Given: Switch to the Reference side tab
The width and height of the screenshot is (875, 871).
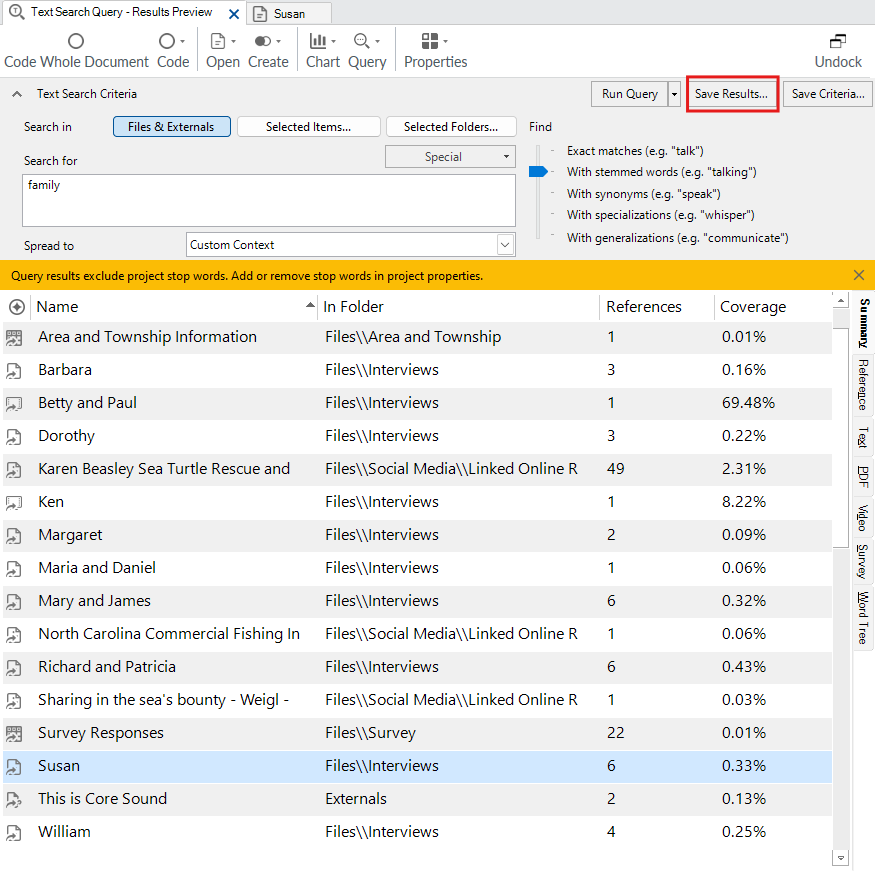Looking at the screenshot, I should click(863, 385).
